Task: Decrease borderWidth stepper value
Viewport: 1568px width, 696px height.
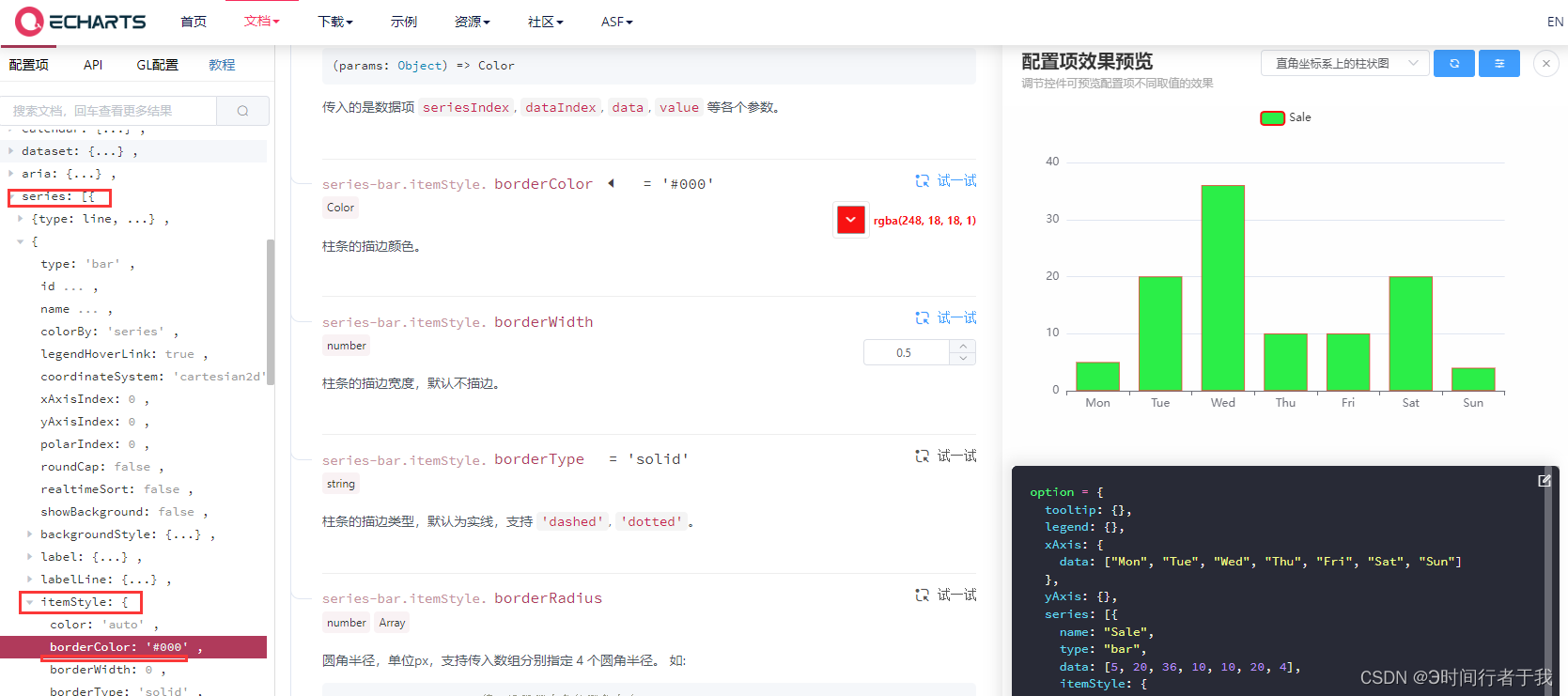Action: coord(963,358)
